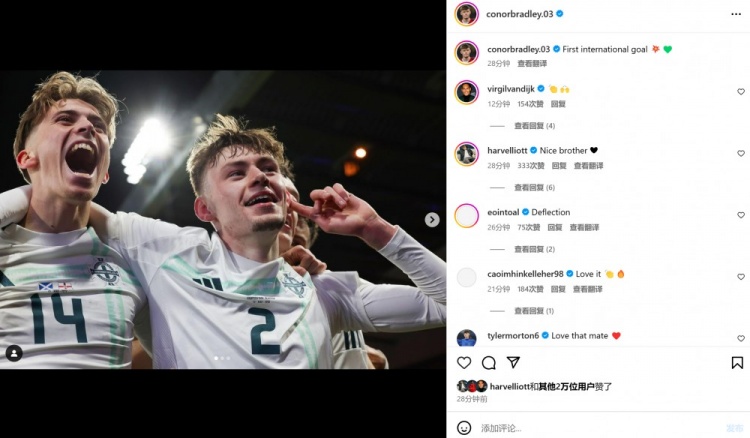Like virgilvandijk's comment

(741, 92)
